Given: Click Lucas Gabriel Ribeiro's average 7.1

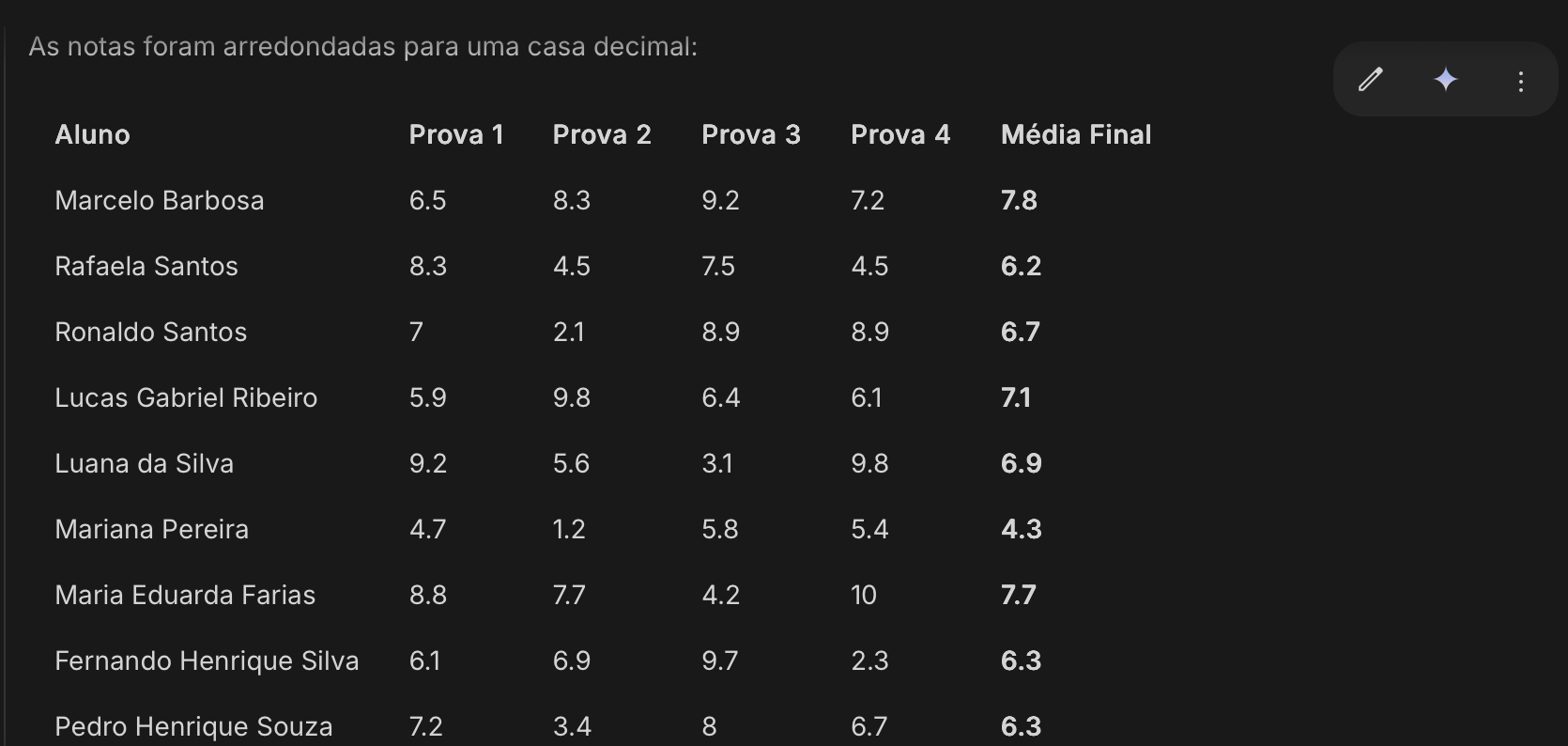Looking at the screenshot, I should [1016, 397].
